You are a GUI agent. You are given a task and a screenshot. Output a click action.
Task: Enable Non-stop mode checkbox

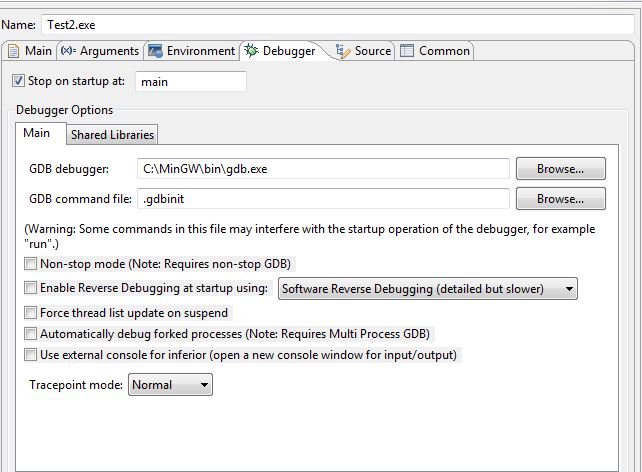tap(30, 264)
